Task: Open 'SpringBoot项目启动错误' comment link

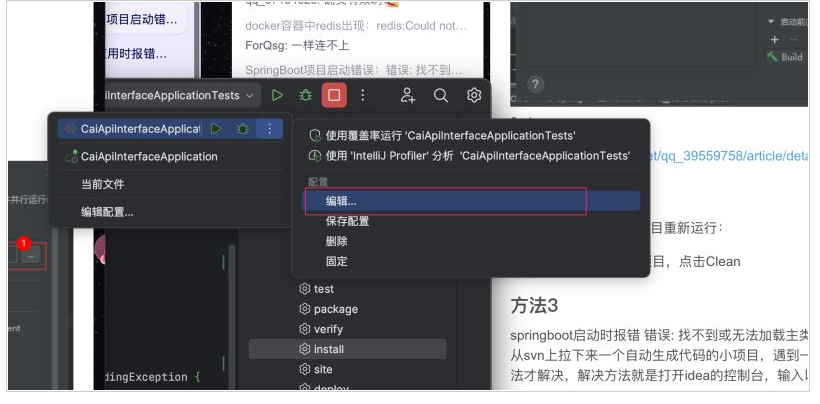Action: [354, 70]
